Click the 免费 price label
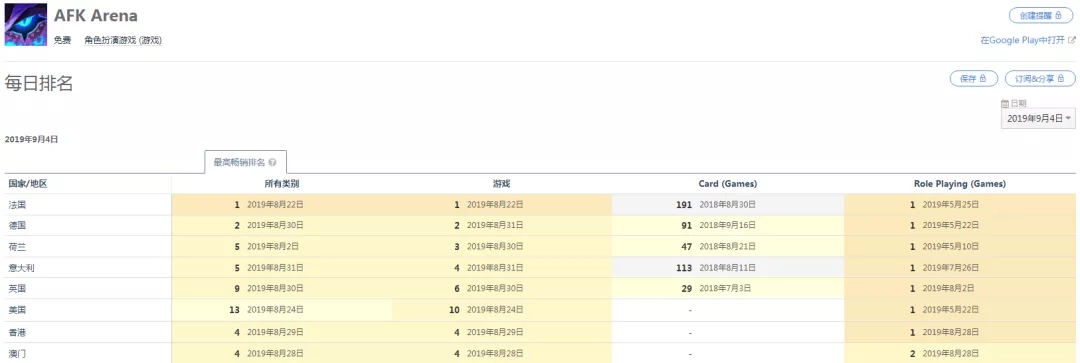Screen dimensions: 1080x363 point(62,41)
